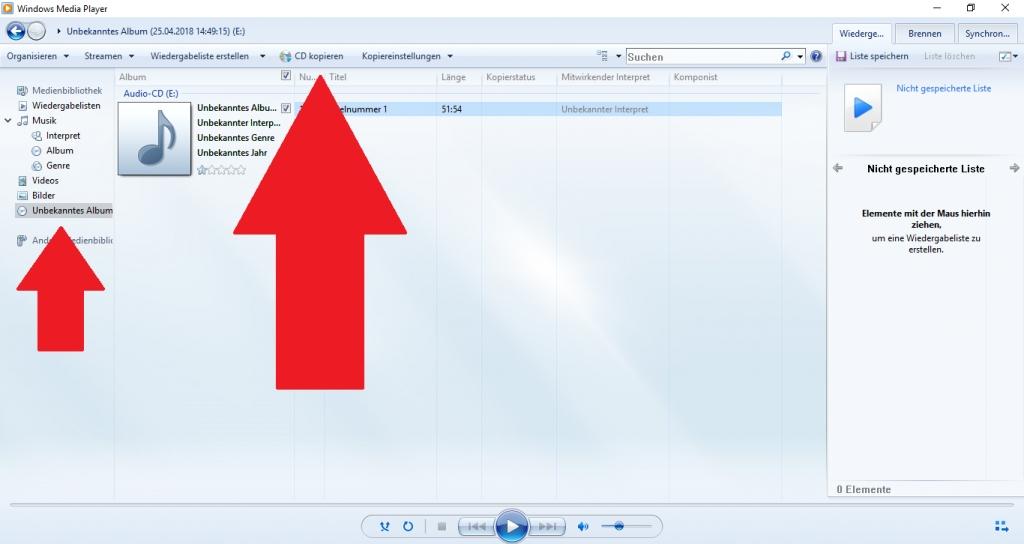
Task: Click the volume slider track
Action: (630, 526)
